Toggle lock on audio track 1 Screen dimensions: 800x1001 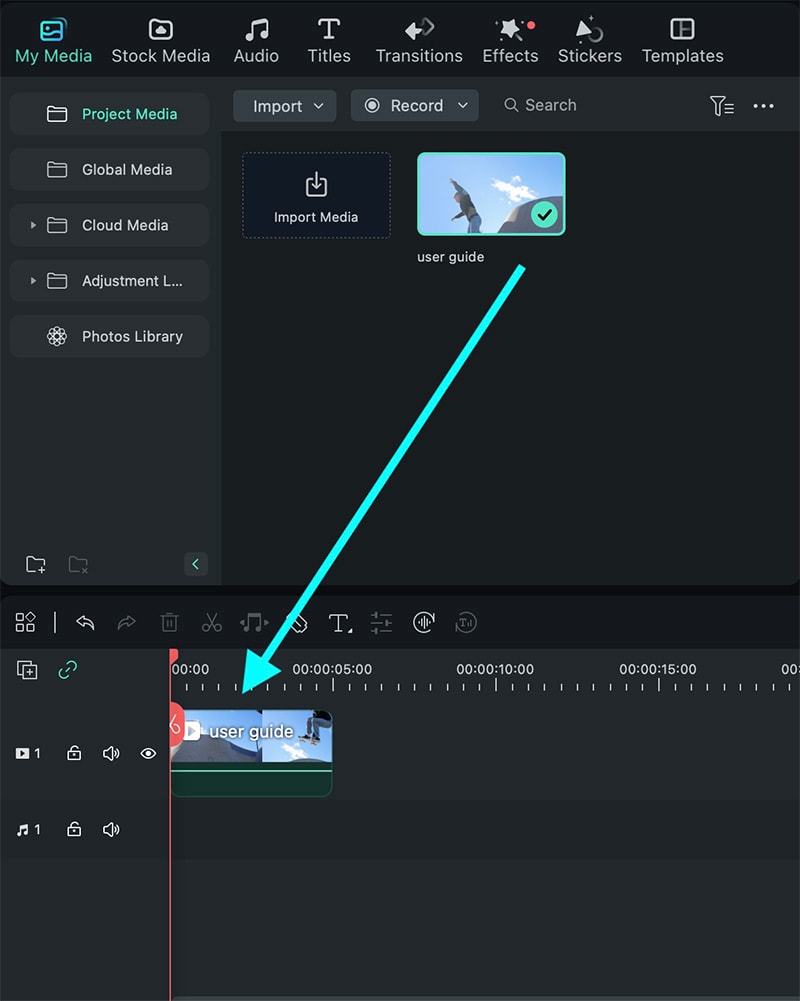(x=74, y=829)
